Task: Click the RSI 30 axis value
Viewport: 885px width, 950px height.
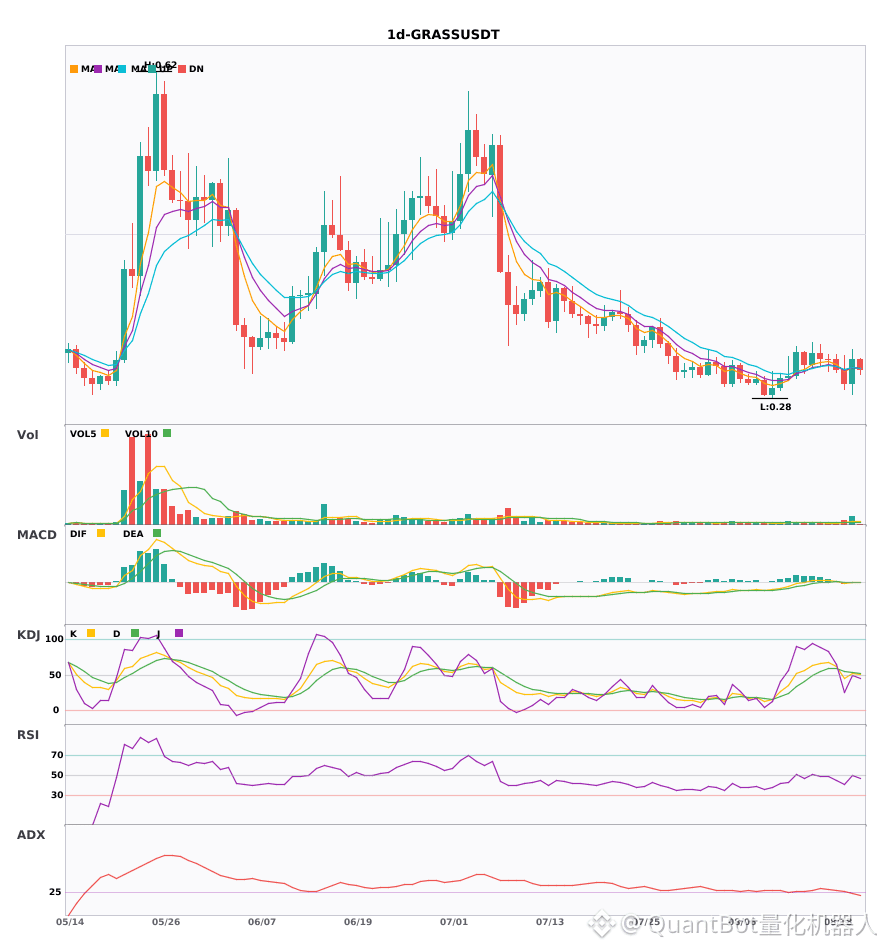Action: [57, 795]
